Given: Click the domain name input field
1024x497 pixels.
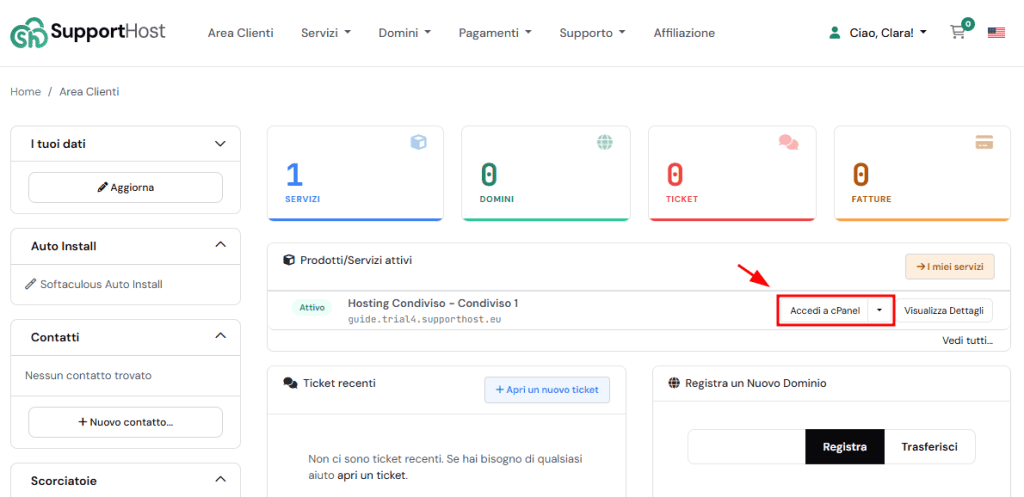Looking at the screenshot, I should click(x=746, y=447).
